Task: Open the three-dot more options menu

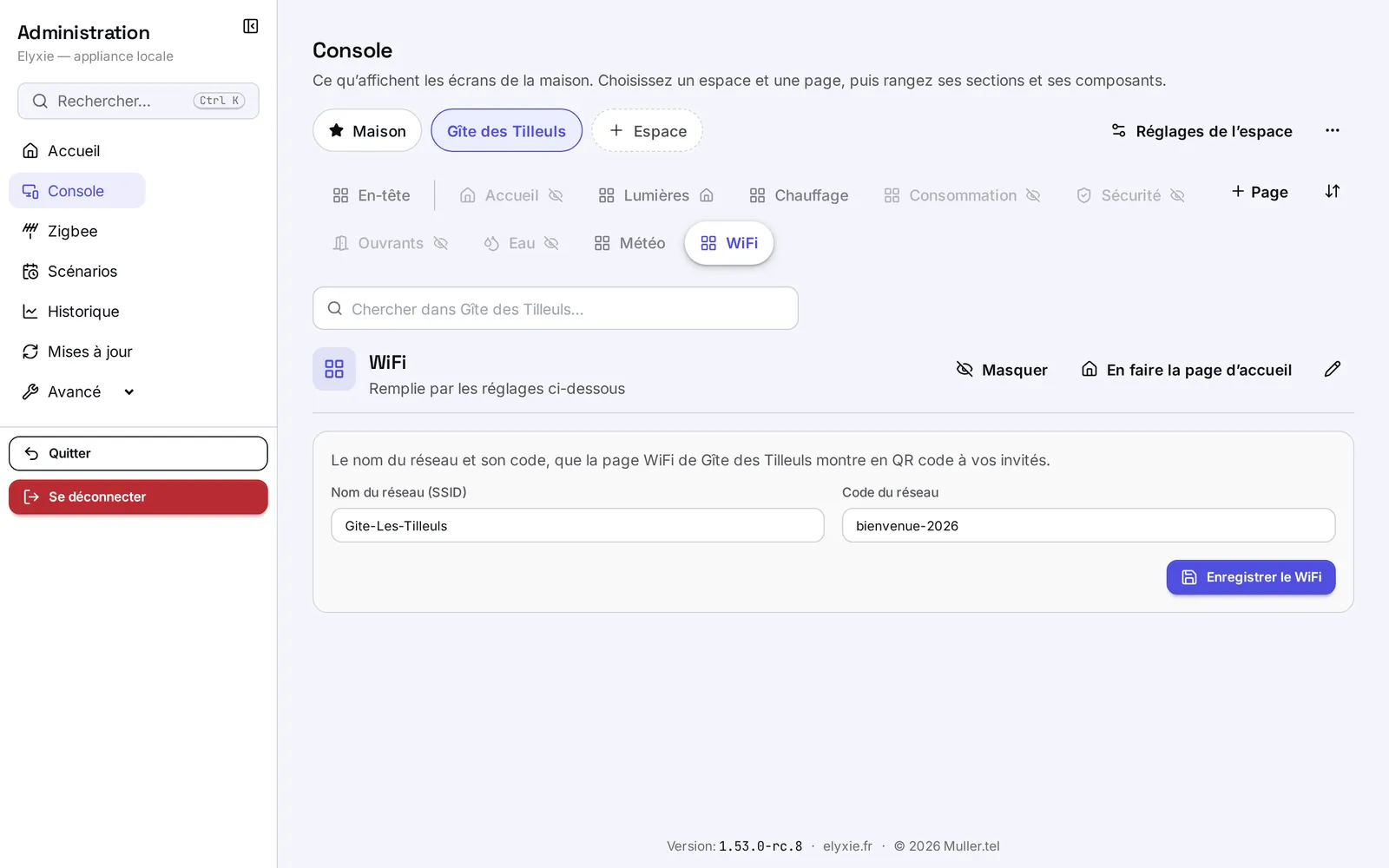Action: coord(1333,130)
